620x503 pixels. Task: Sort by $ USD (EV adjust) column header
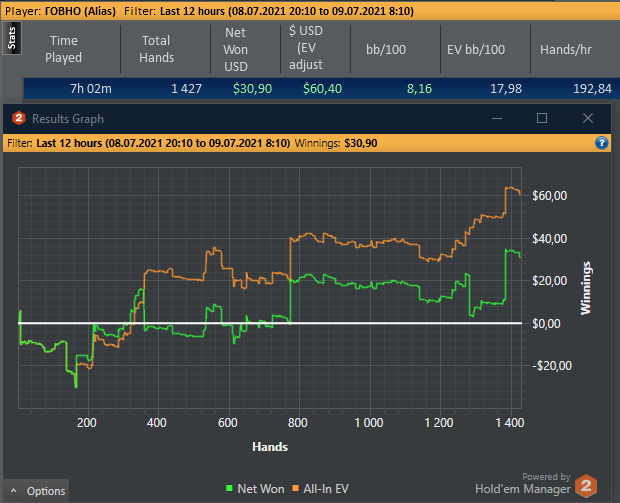point(306,48)
